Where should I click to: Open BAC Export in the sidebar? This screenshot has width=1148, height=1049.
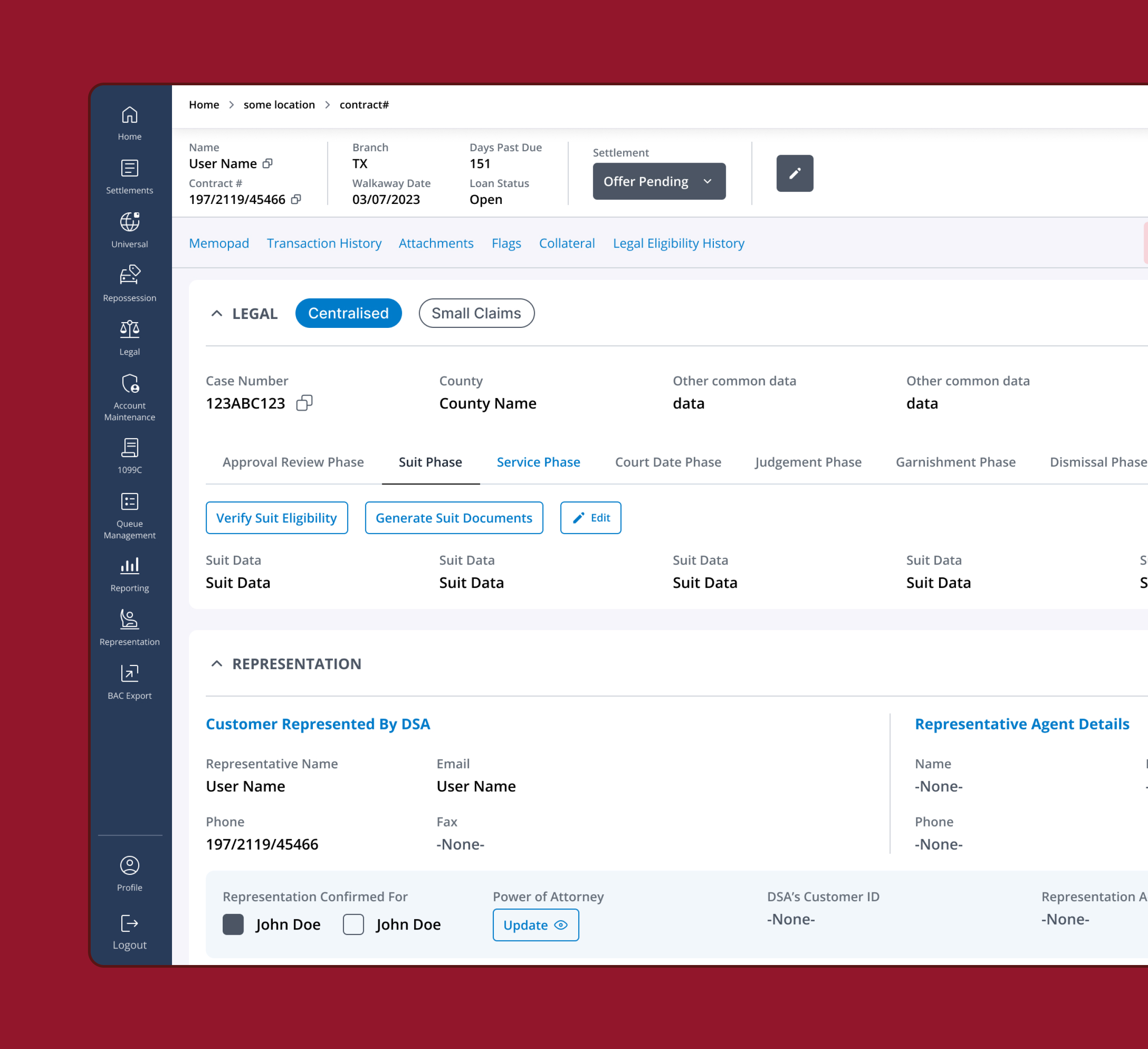point(129,682)
